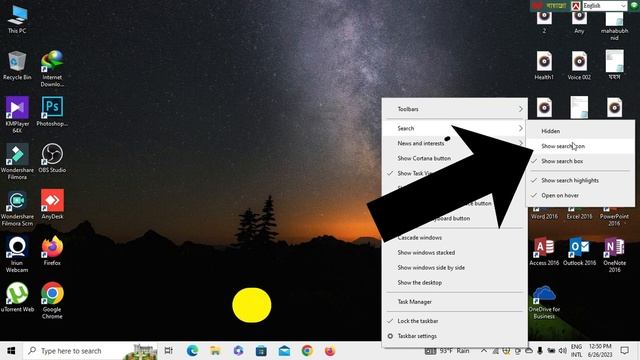Select the Voice 002 audio file
This screenshot has height=360, width=640.
[x=579, y=65]
